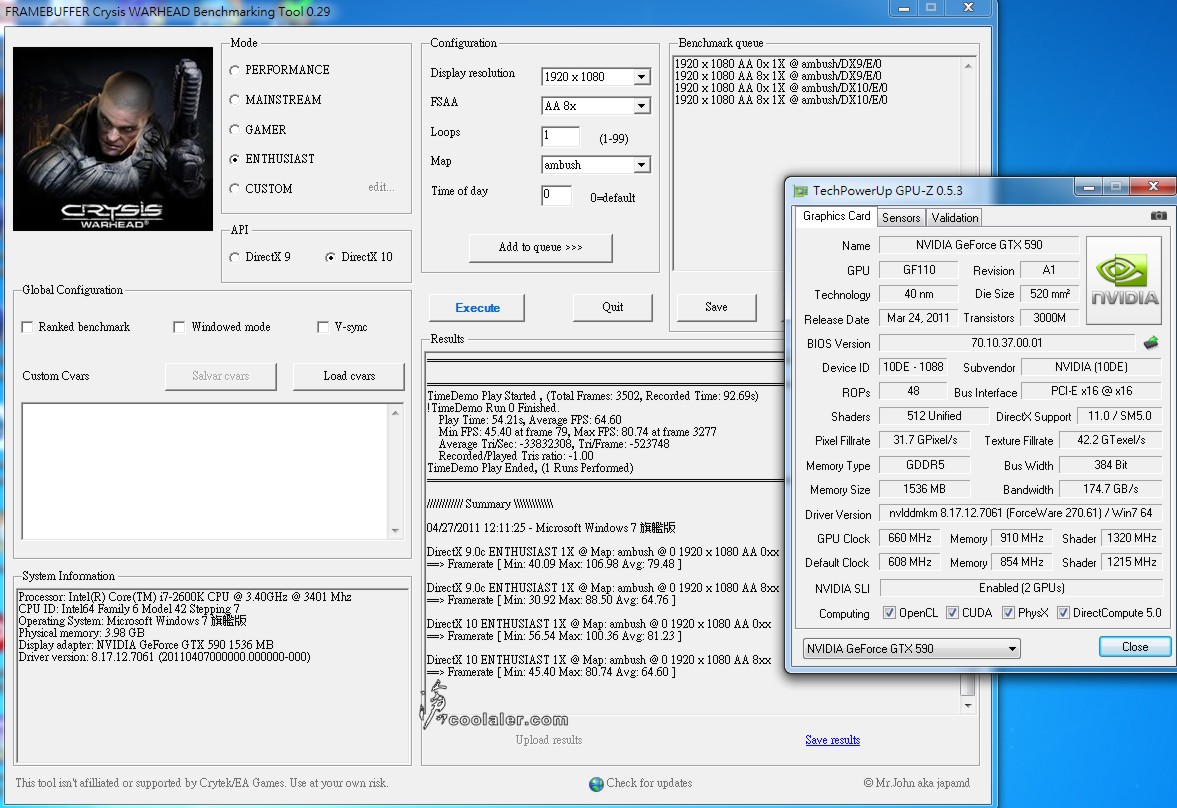Screen dimensions: 1177x808
Task: Select the PERFORMANCE mode radio button
Action: 235,70
